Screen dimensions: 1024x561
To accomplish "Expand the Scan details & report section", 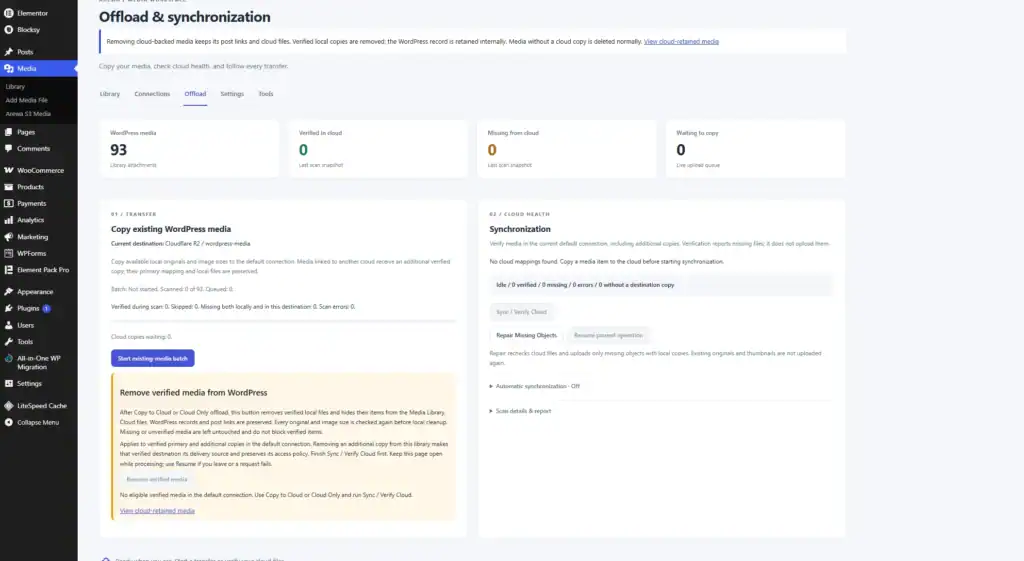I will [x=520, y=411].
